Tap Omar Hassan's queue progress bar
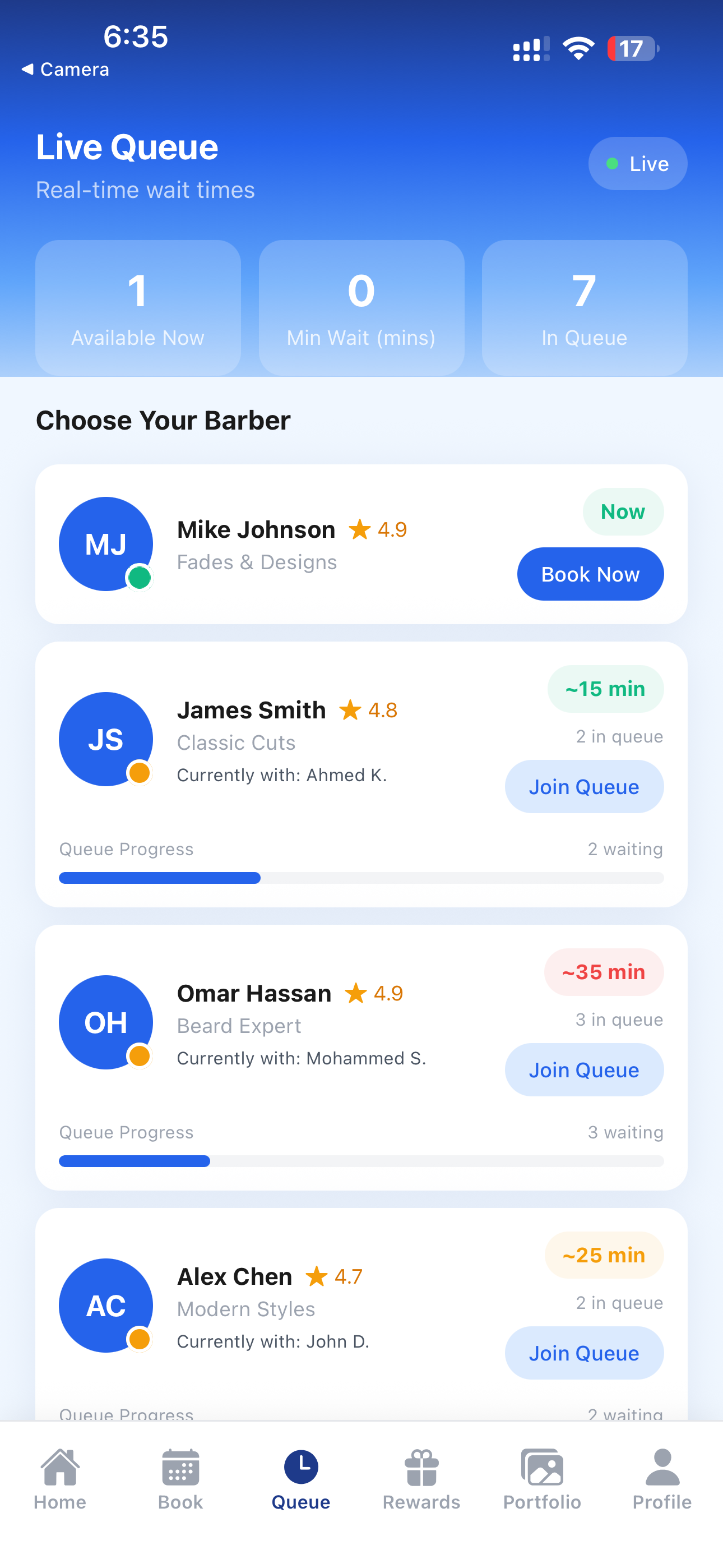723x1568 pixels. coord(361,1161)
